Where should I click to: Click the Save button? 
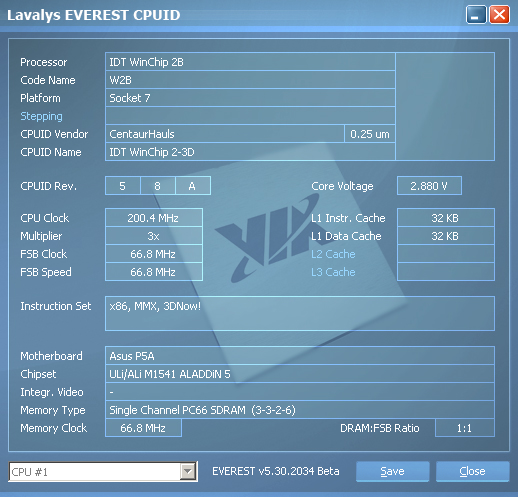392,471
